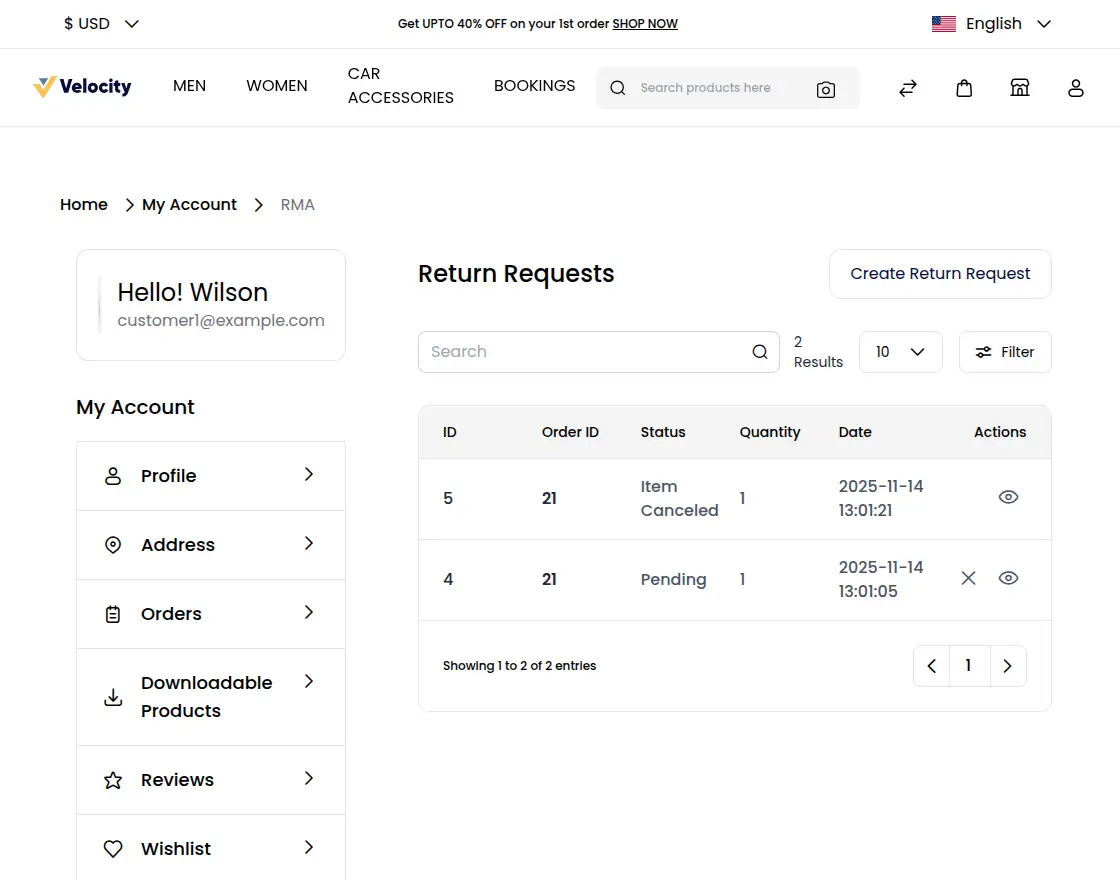The width and height of the screenshot is (1120, 880).
Task: Go to next page of return requests
Action: pyautogui.click(x=1007, y=666)
